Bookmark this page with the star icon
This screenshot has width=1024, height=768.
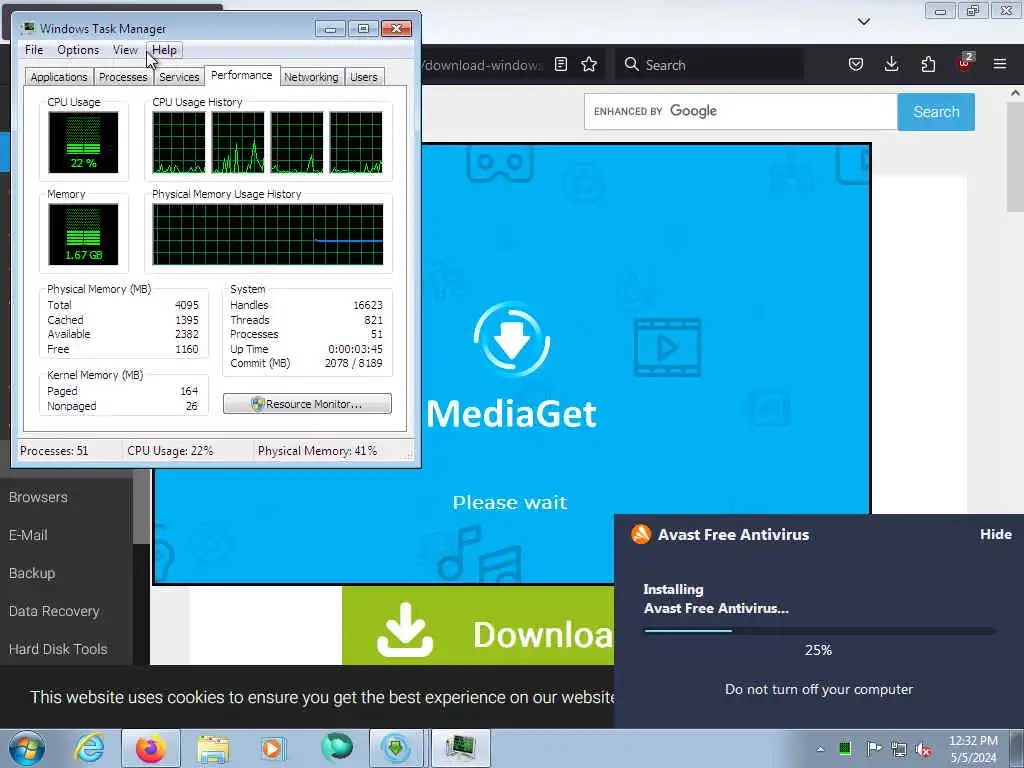coord(589,64)
